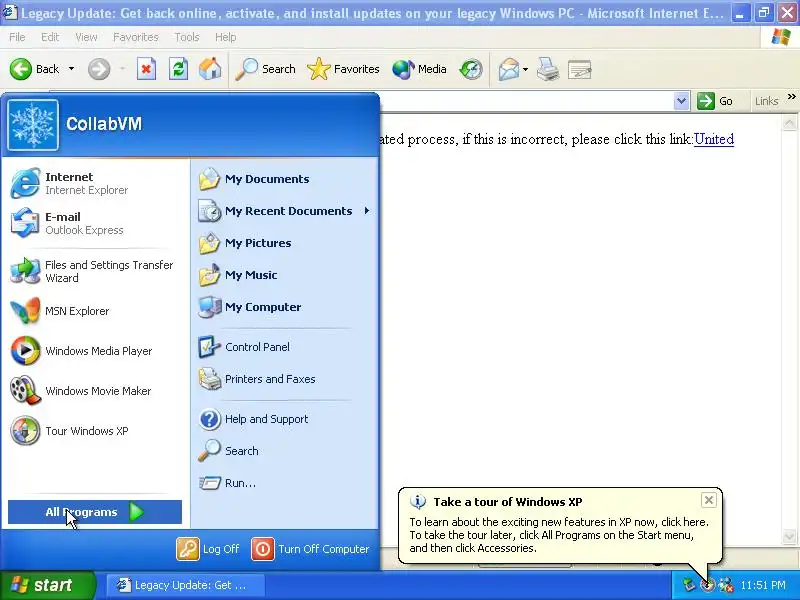Click the Stop page loading icon
The image size is (800, 600).
click(x=146, y=69)
